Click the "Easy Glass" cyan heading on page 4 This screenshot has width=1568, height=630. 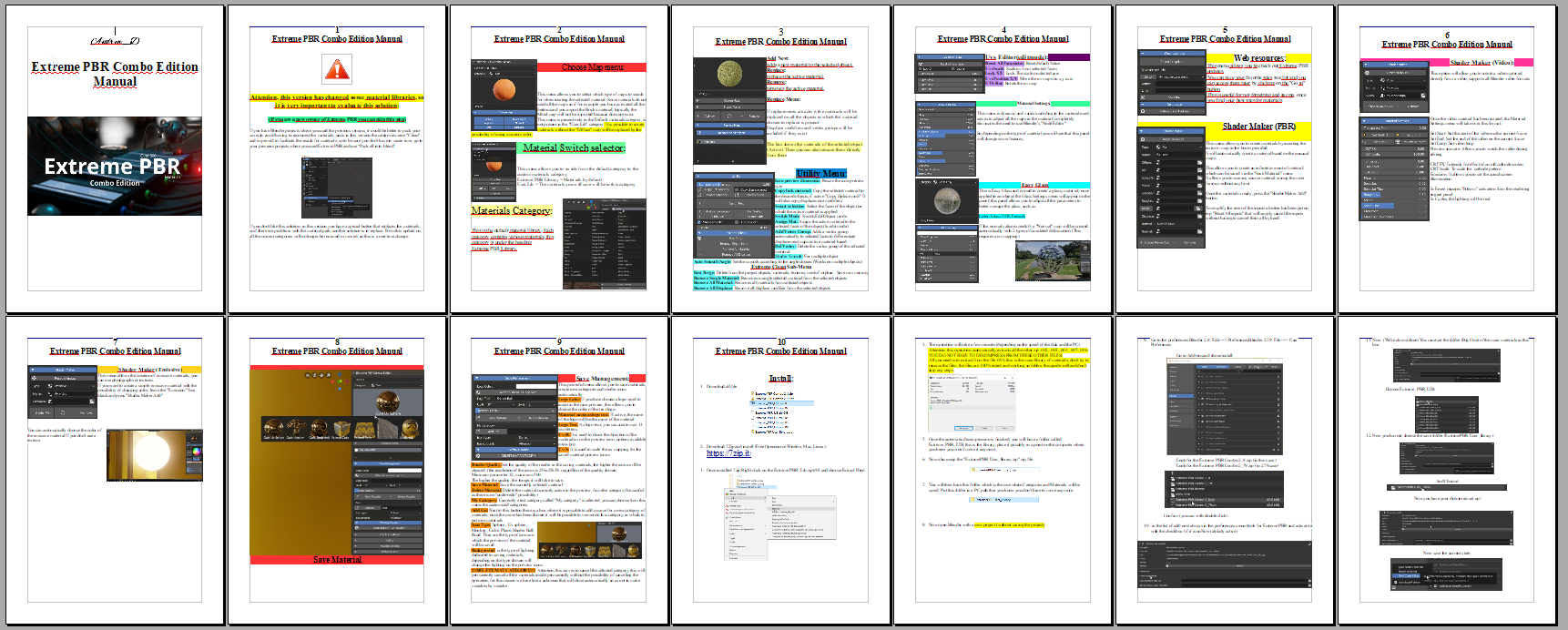(x=1034, y=185)
